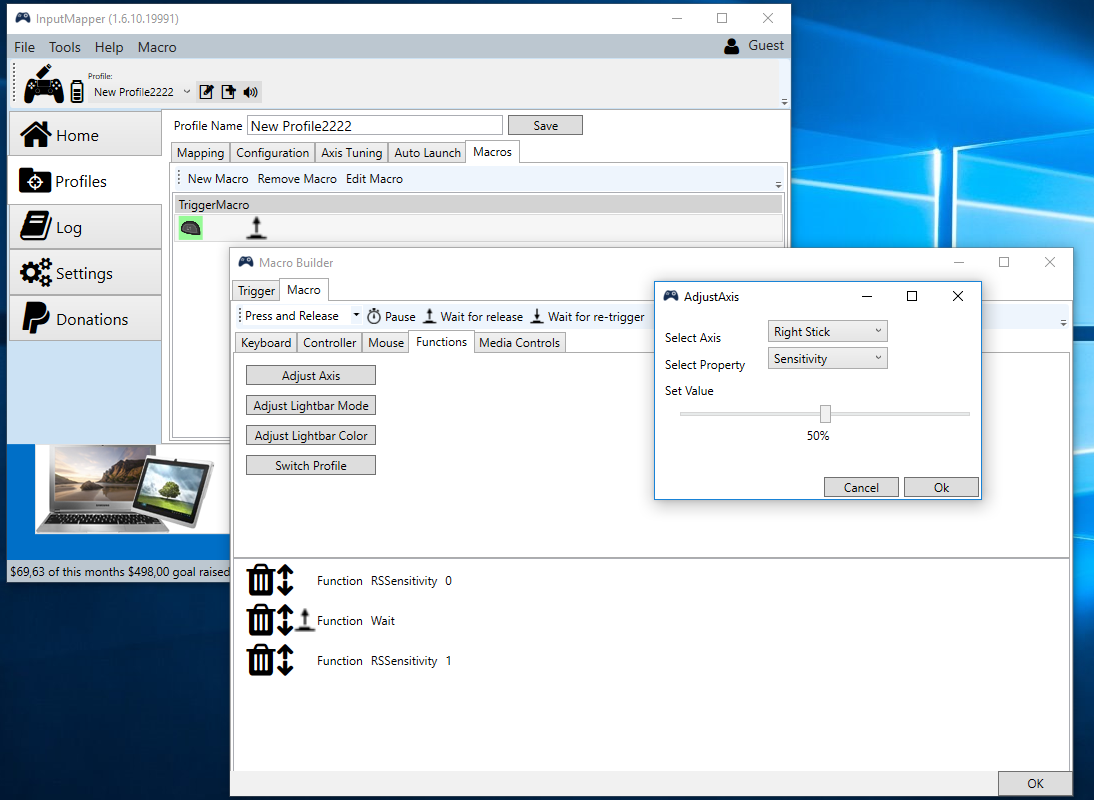This screenshot has width=1094, height=800.
Task: Click the Wait for re-trigger arrow icon
Action: point(537,317)
